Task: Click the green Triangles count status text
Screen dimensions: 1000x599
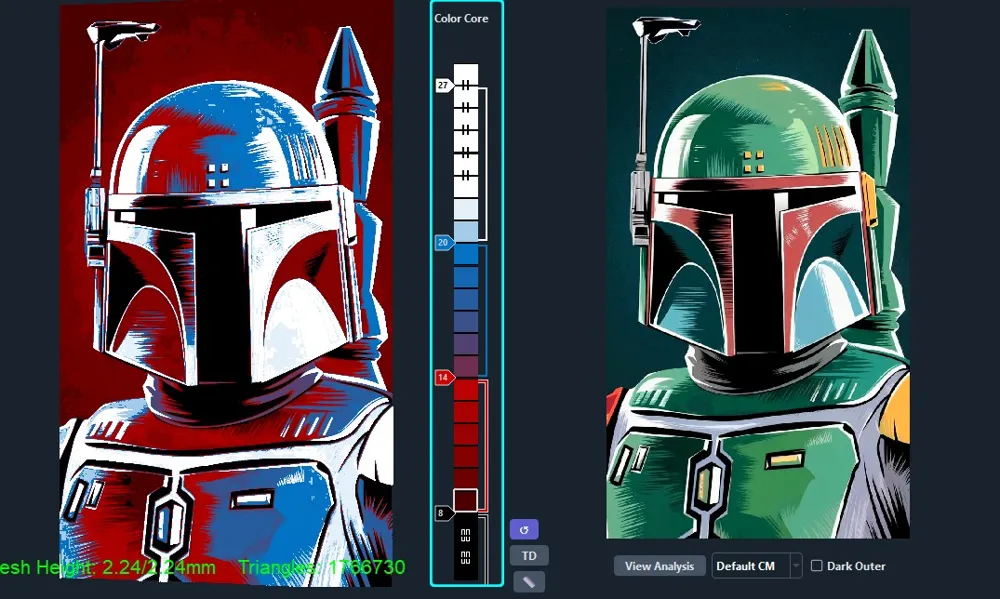Action: [322, 567]
